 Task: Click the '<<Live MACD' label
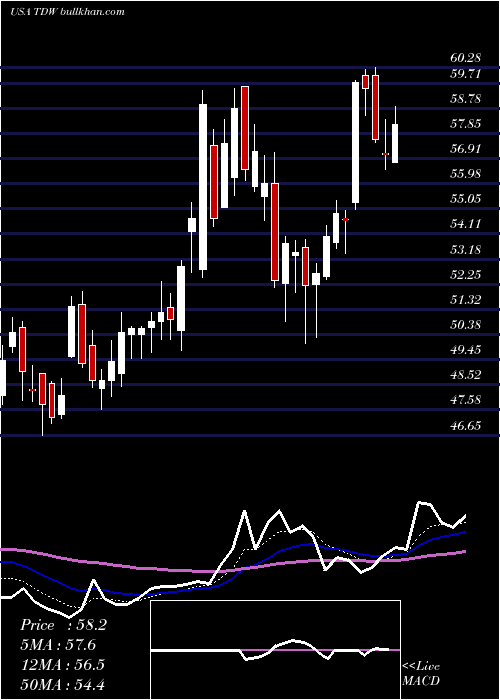[x=421, y=673]
